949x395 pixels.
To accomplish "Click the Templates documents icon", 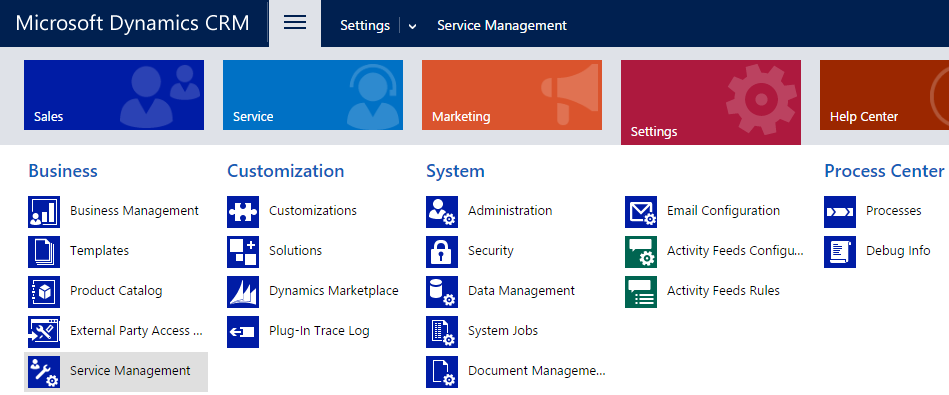I will tap(44, 252).
